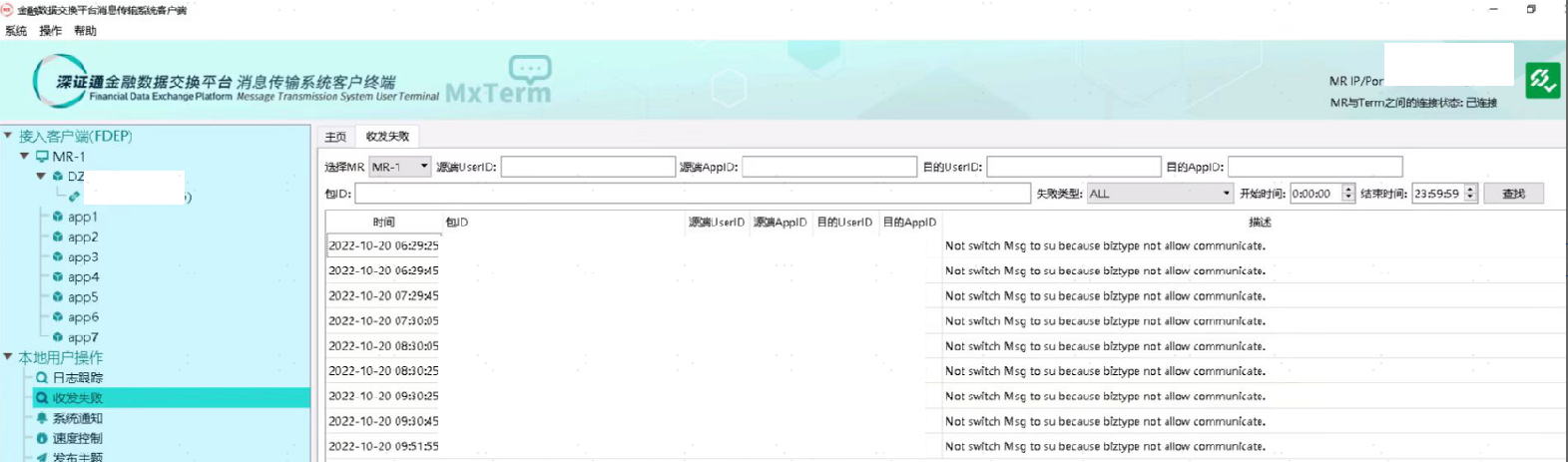Viewport: 1568px width, 462px height.
Task: Open 速度控制 via its round icon
Action: 42,438
